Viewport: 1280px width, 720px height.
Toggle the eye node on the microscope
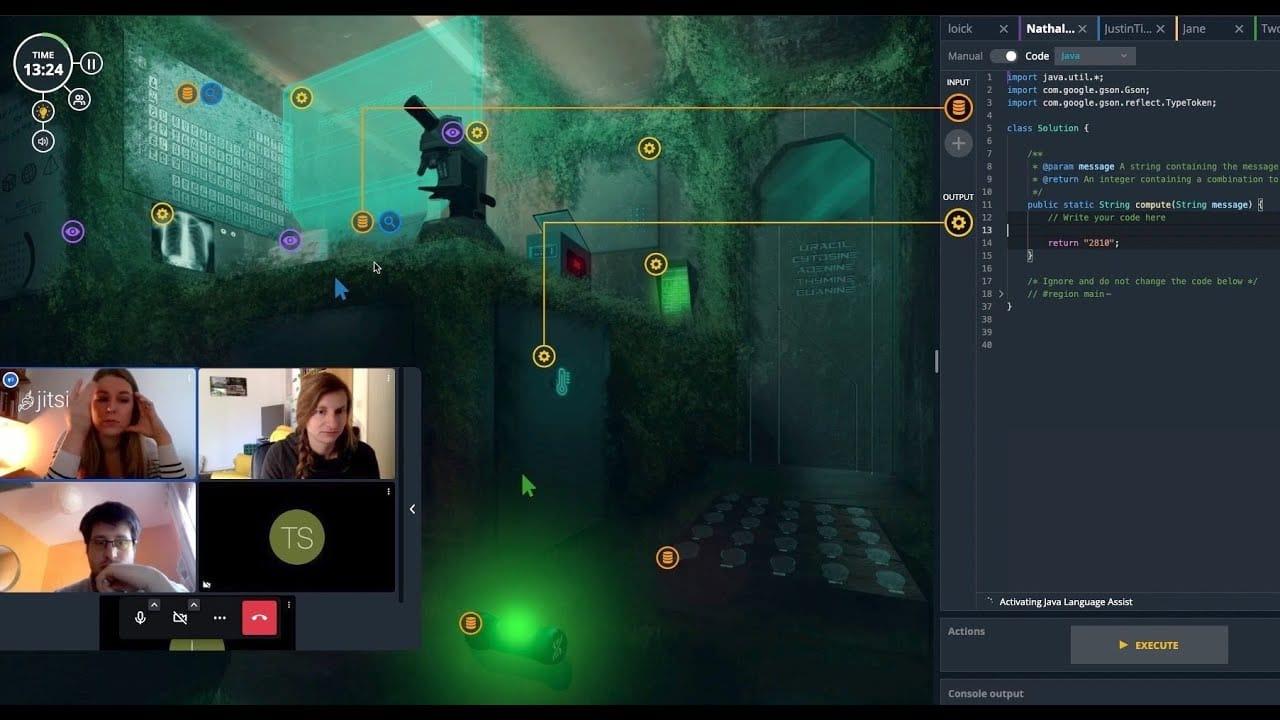point(453,132)
